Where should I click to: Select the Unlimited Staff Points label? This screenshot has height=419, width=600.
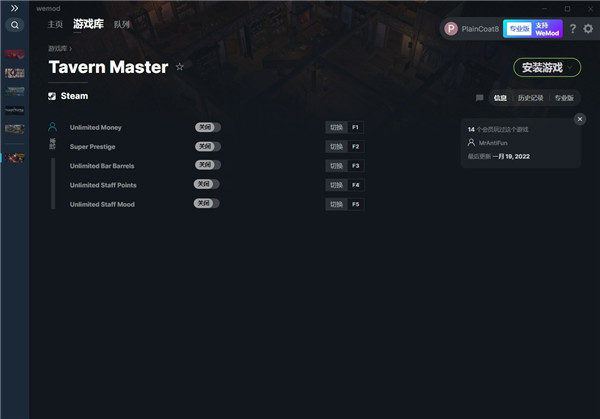tap(103, 185)
